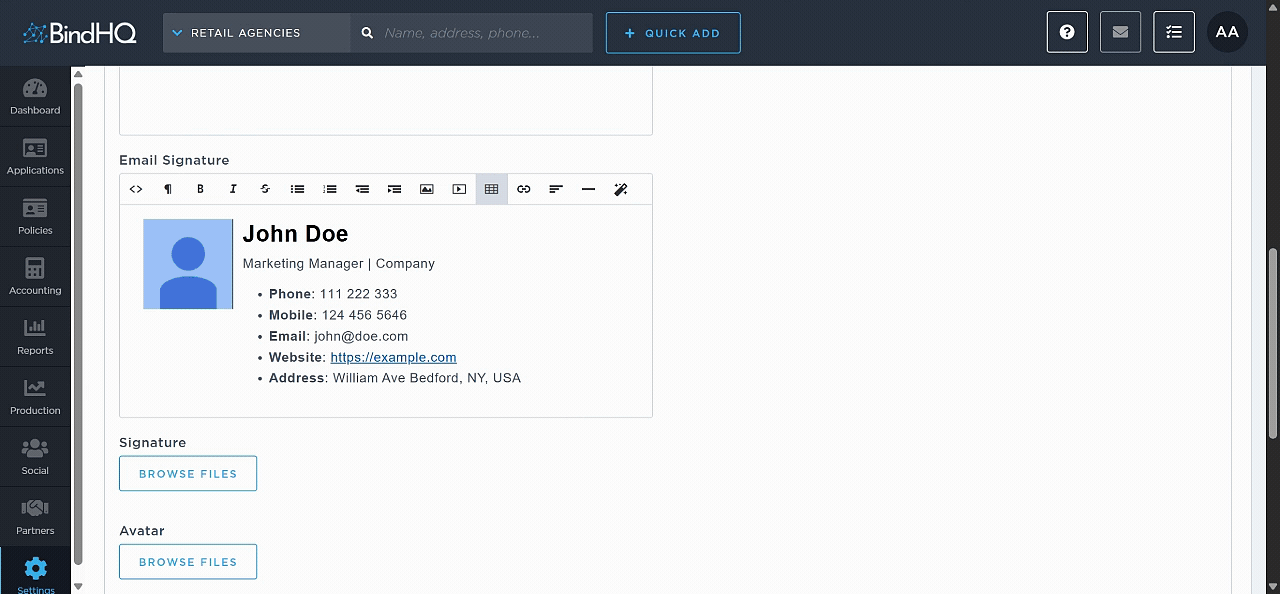The image size is (1280, 594).
Task: Go to BindHQ home via logo
Action: point(80,33)
